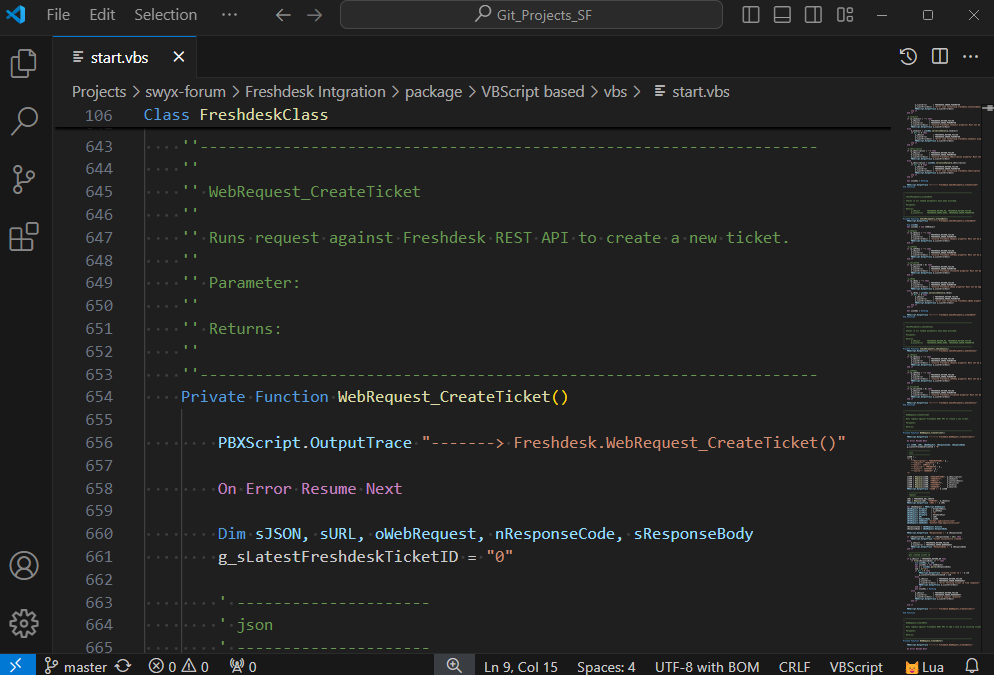Go forward with the right arrow

click(314, 15)
